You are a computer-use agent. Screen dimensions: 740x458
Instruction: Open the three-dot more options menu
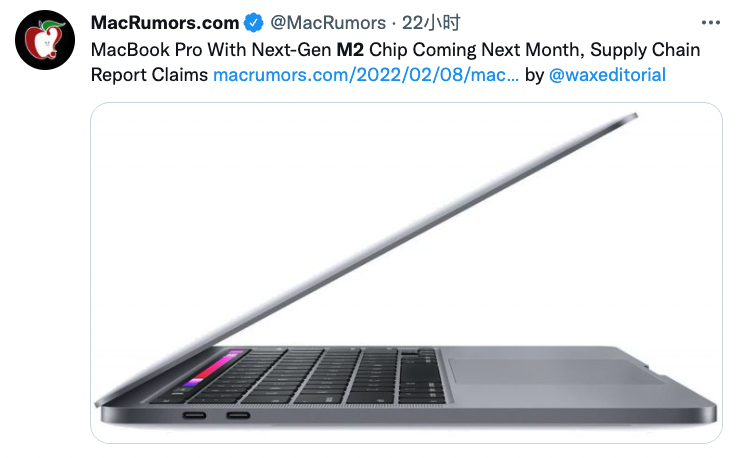[710, 23]
